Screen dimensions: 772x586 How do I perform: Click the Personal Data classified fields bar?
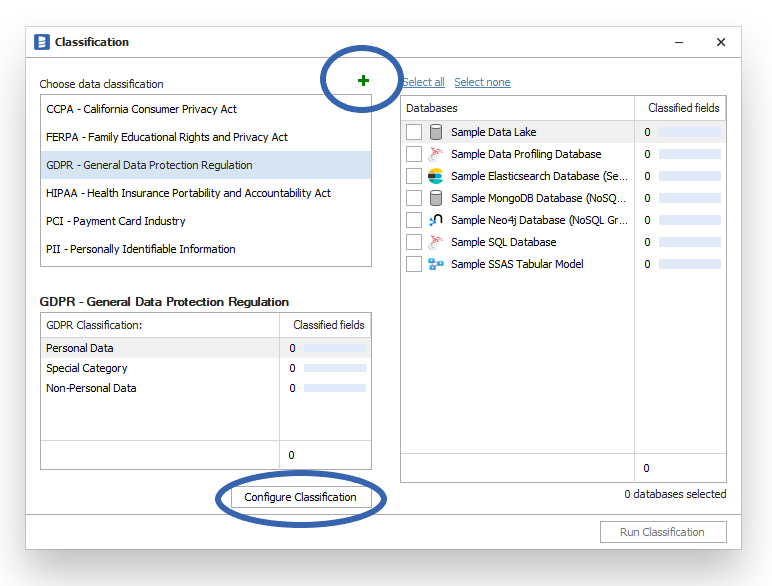[334, 348]
